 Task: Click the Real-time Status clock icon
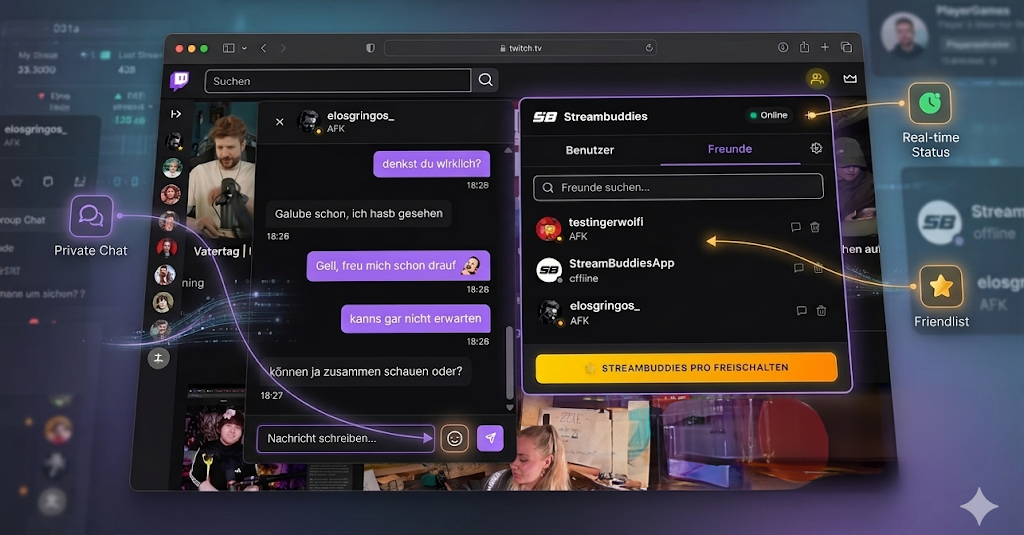[929, 103]
